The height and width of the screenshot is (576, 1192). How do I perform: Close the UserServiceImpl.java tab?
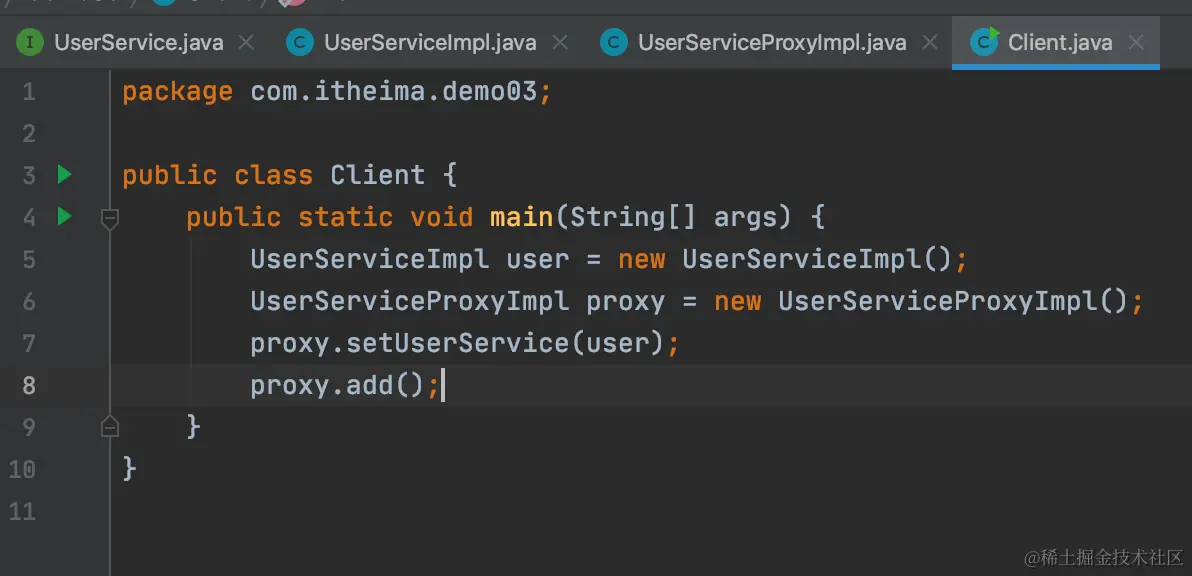click(x=560, y=43)
